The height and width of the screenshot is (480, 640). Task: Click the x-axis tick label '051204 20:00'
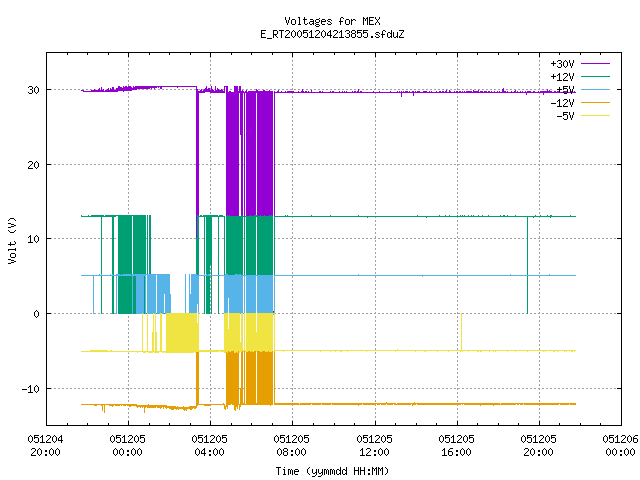pos(45,446)
